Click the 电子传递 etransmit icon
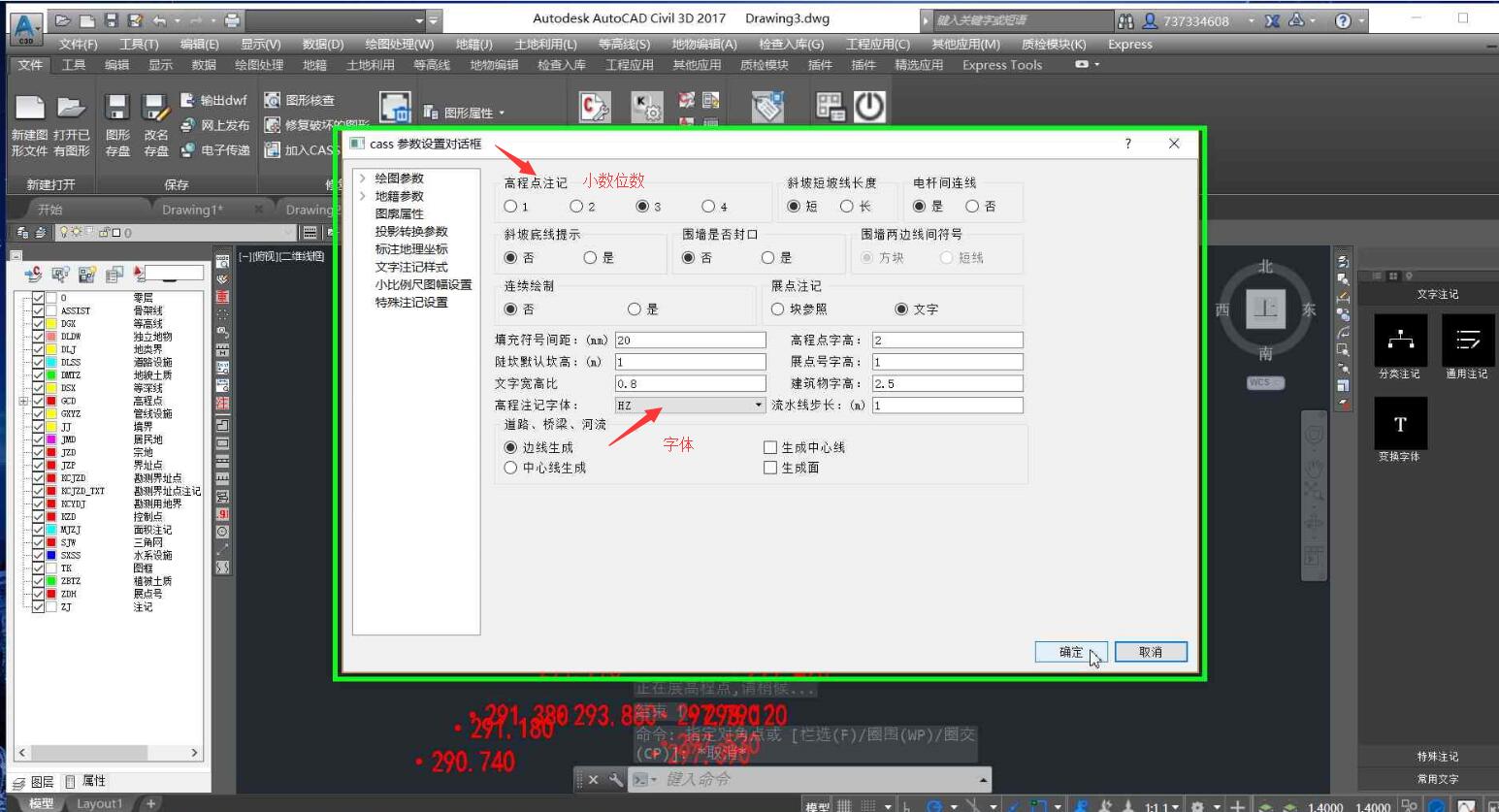The height and width of the screenshot is (812, 1499). pos(188,150)
